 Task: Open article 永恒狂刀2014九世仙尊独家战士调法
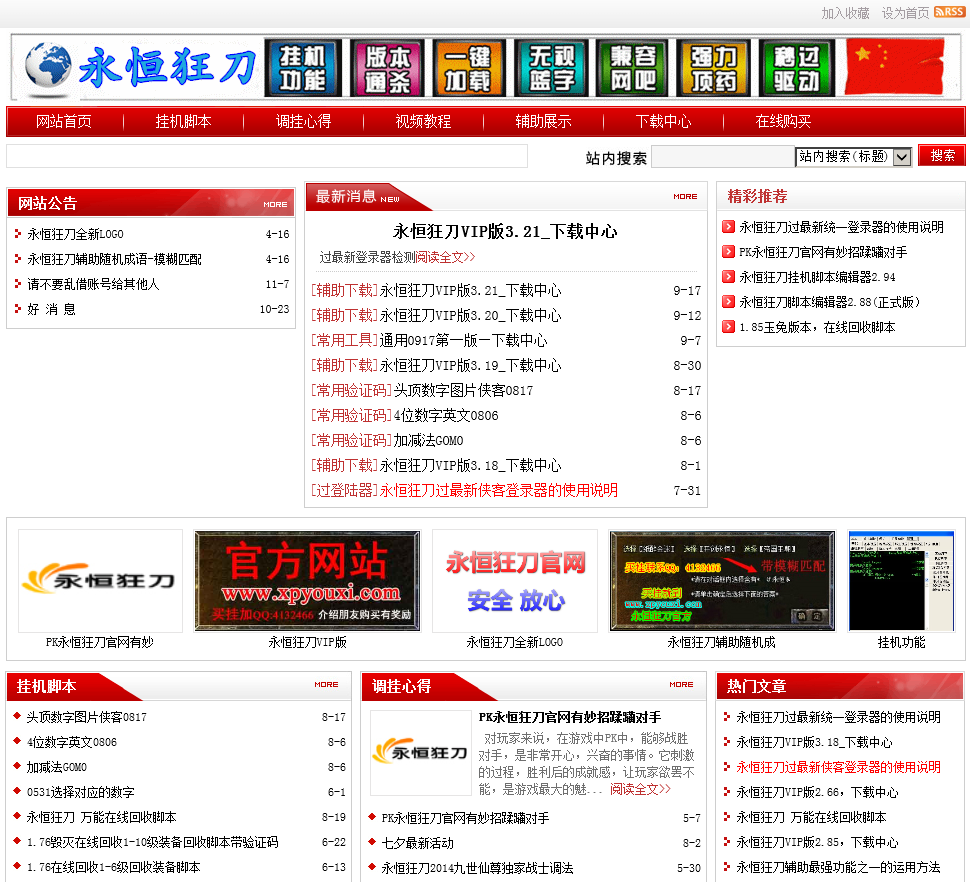tap(477, 868)
